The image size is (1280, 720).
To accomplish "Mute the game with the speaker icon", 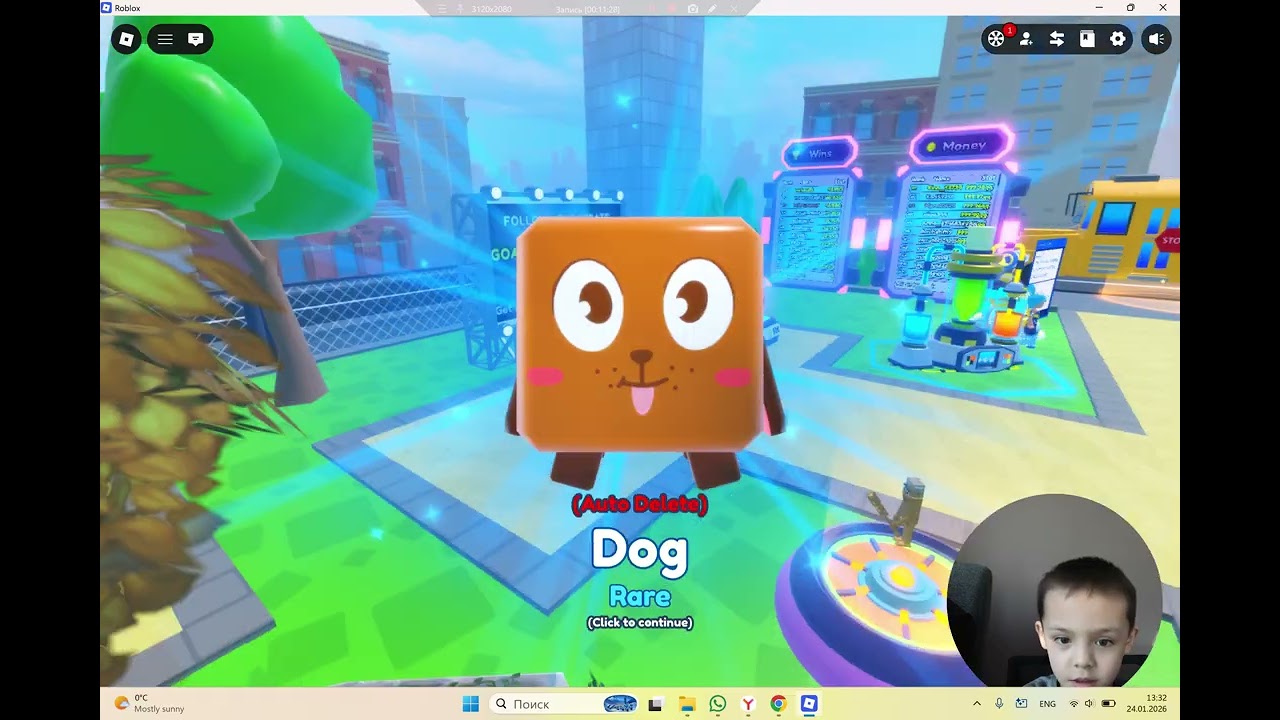I will (1156, 39).
